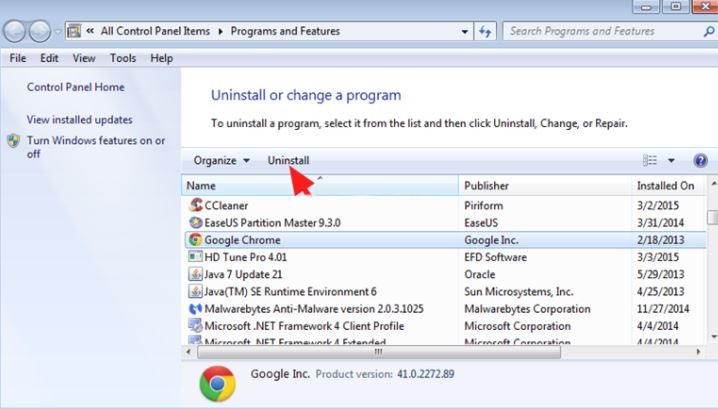The height and width of the screenshot is (409, 718).
Task: Select Java(TM) SE Runtime Environment 6 entry
Action: pos(290,292)
